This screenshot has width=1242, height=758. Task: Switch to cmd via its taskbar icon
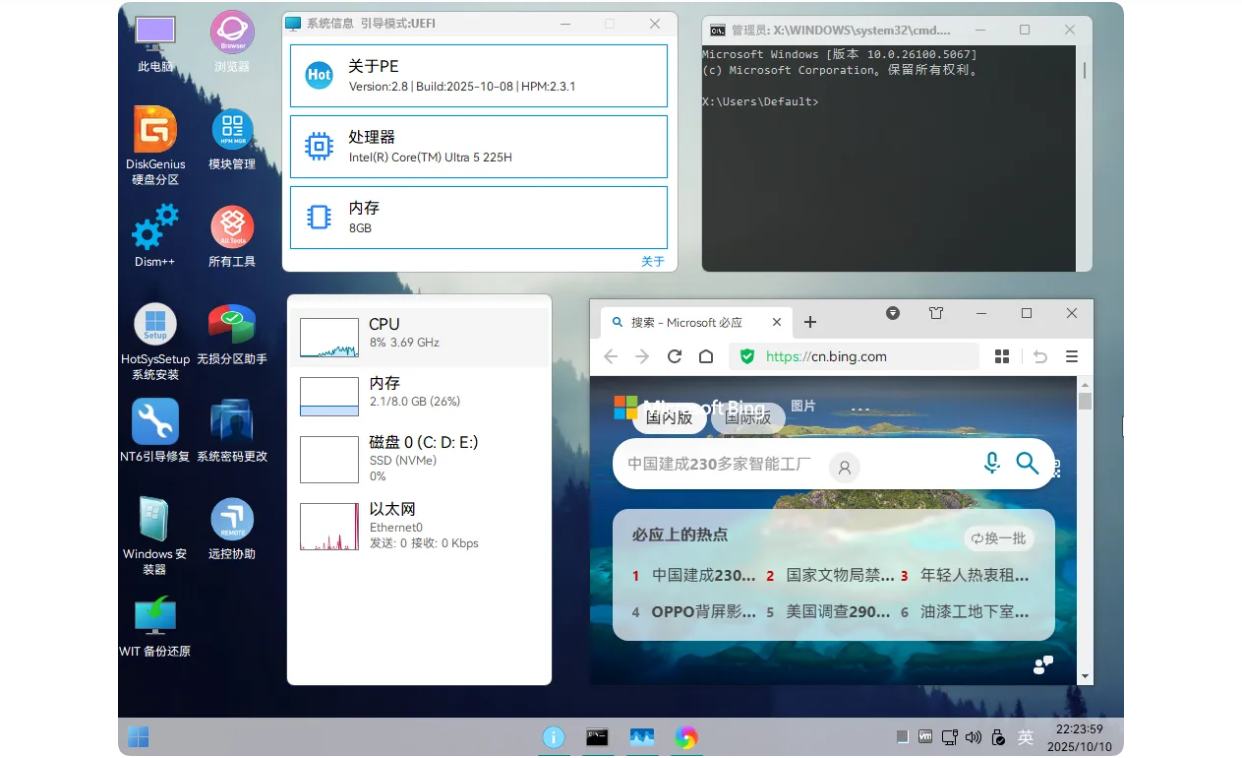[x=597, y=737]
